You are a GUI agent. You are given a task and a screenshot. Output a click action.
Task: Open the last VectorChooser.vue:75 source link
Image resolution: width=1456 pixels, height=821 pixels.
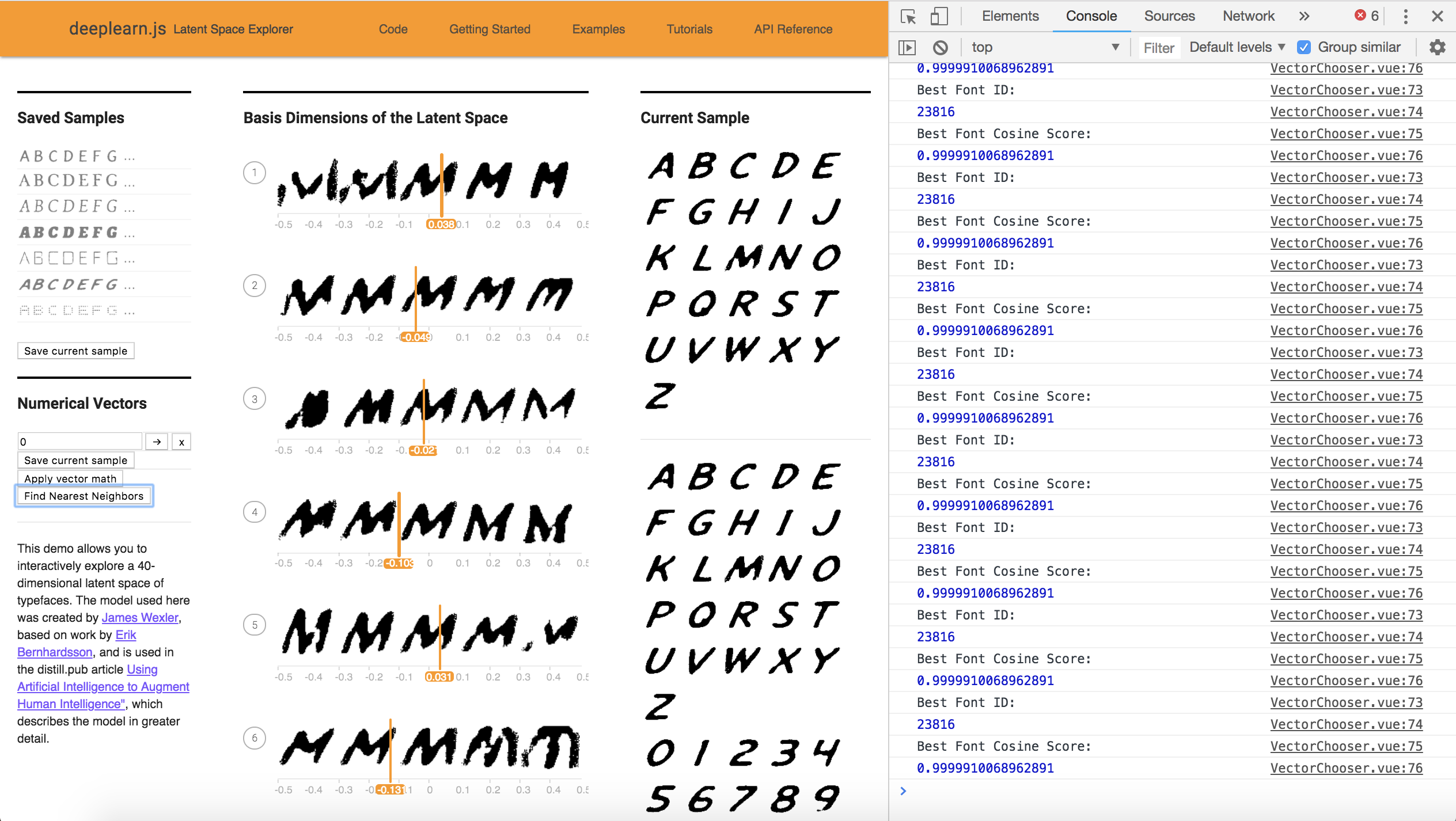click(1346, 746)
